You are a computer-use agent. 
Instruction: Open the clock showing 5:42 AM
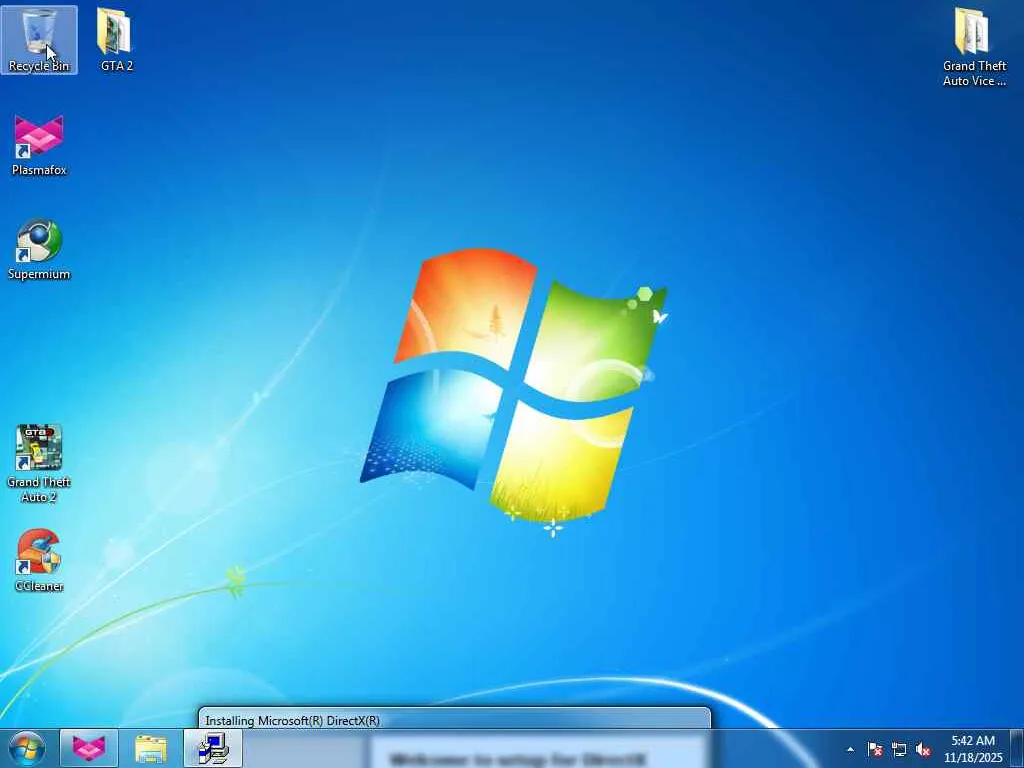[973, 749]
